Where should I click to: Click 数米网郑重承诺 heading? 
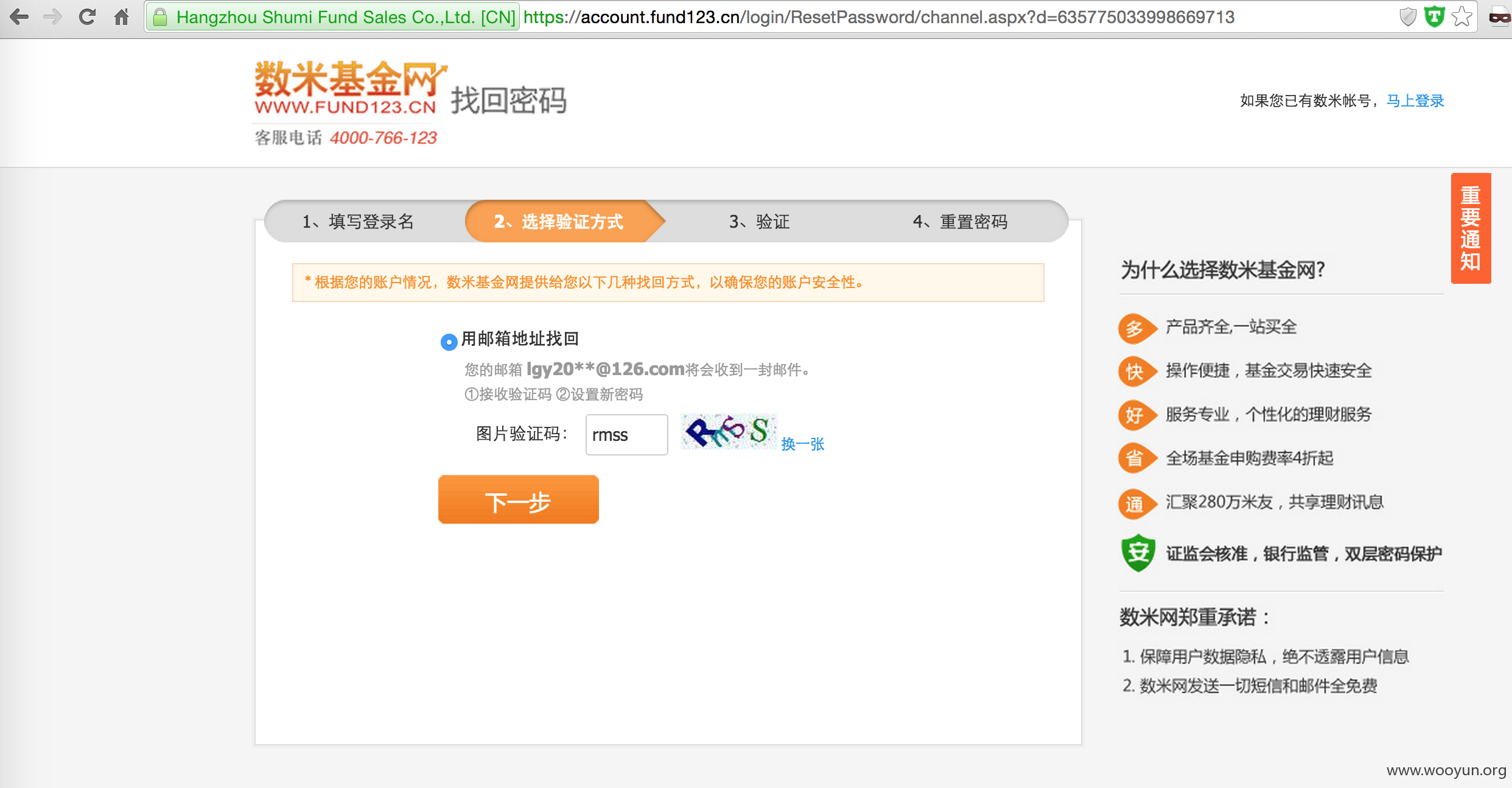pyautogui.click(x=1194, y=617)
